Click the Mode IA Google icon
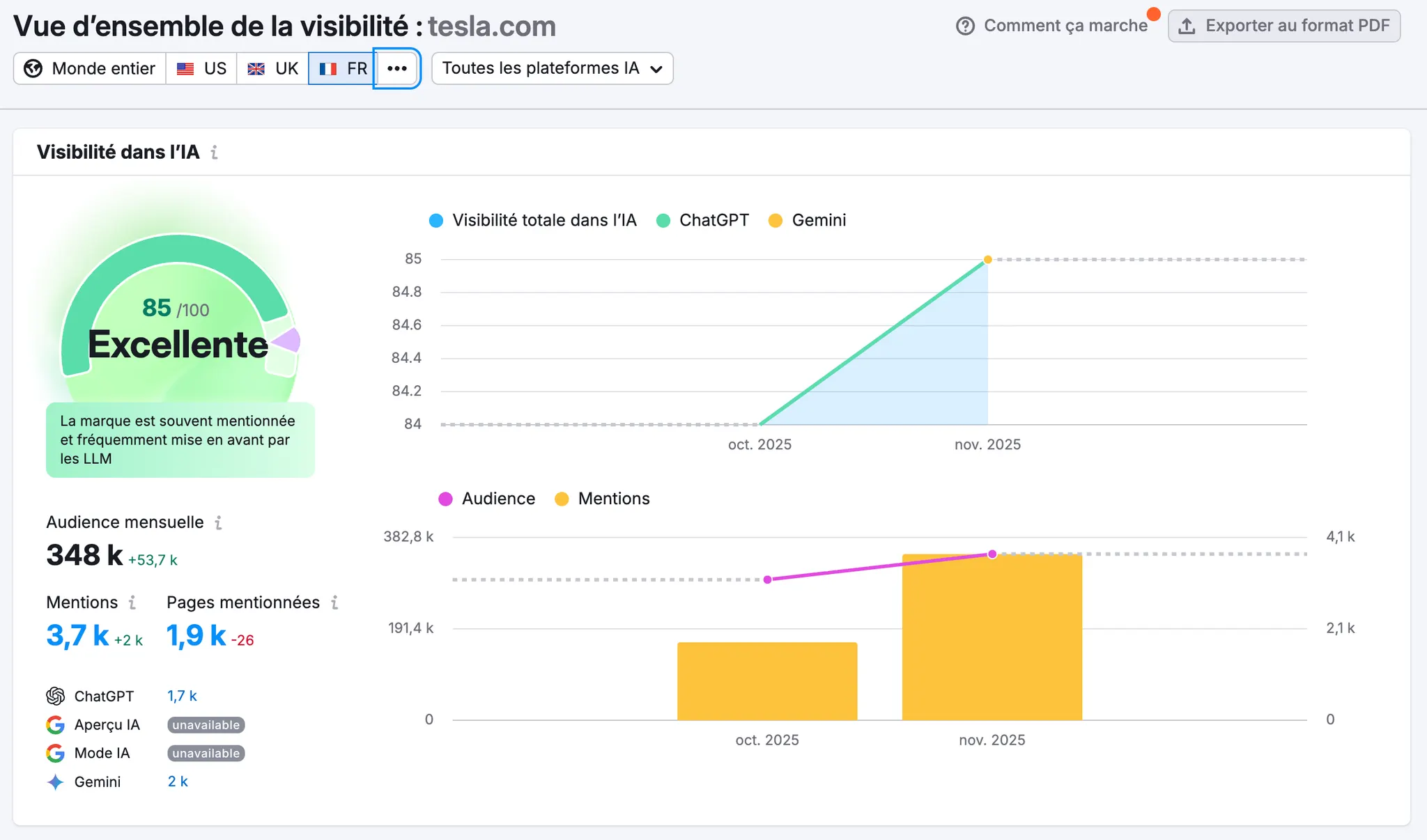 click(x=55, y=753)
